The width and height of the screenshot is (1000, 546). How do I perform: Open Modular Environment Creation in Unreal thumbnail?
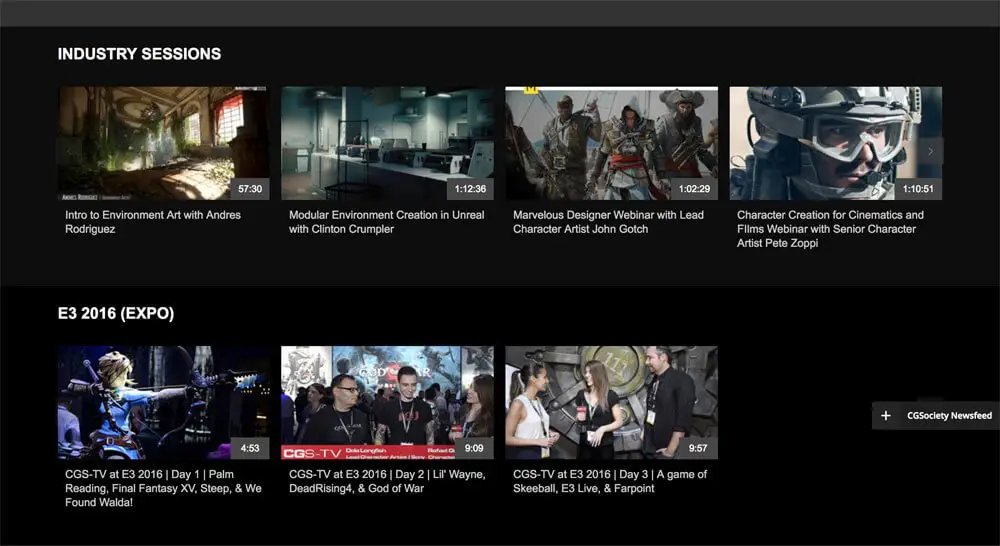point(387,144)
